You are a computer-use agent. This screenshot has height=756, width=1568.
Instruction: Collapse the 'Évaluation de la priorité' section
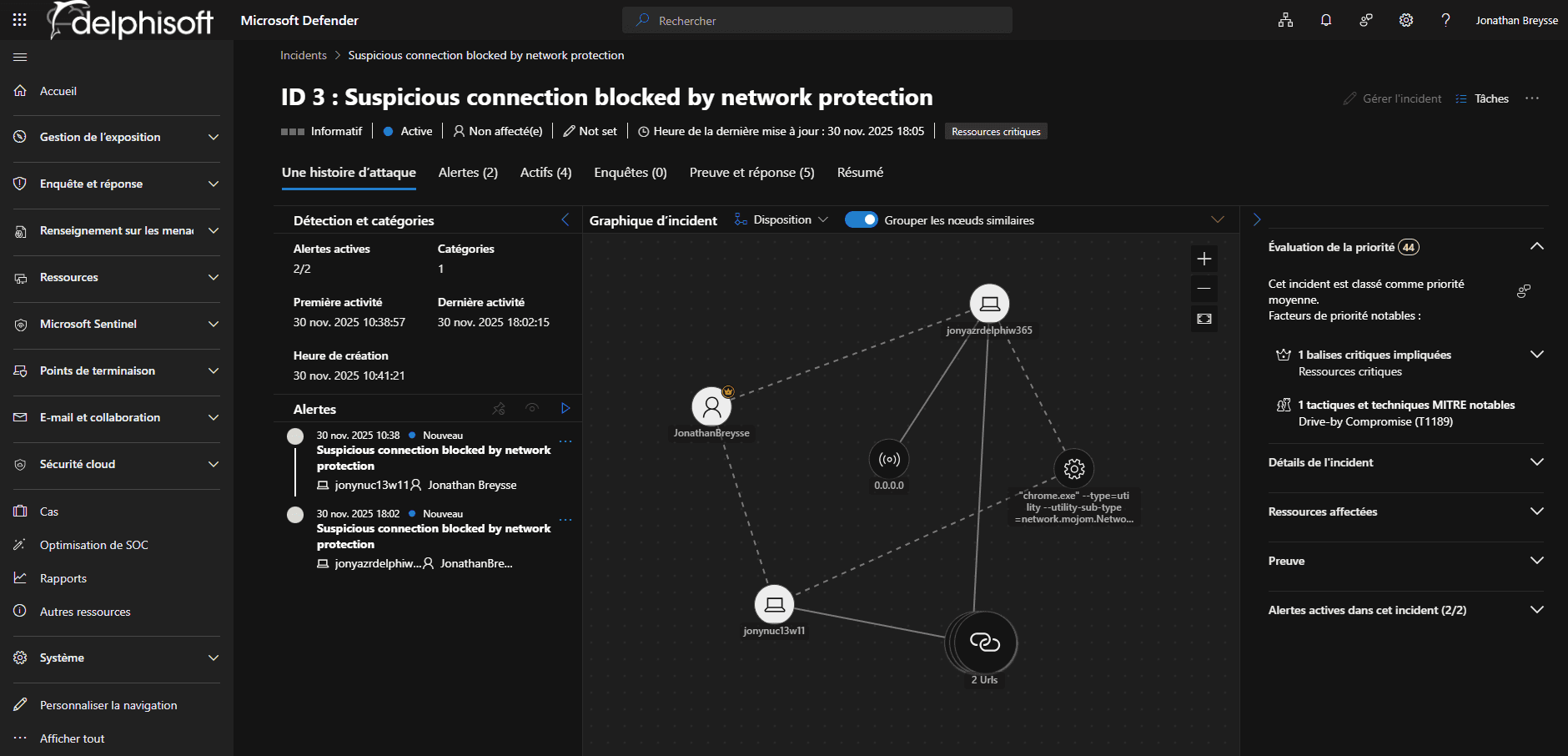click(x=1537, y=246)
